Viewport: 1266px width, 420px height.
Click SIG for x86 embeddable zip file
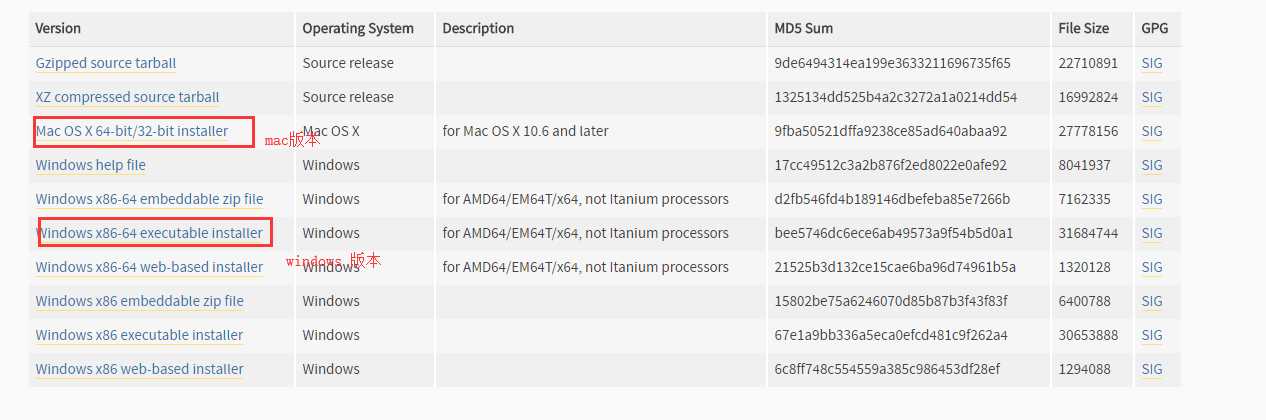pyautogui.click(x=1152, y=301)
